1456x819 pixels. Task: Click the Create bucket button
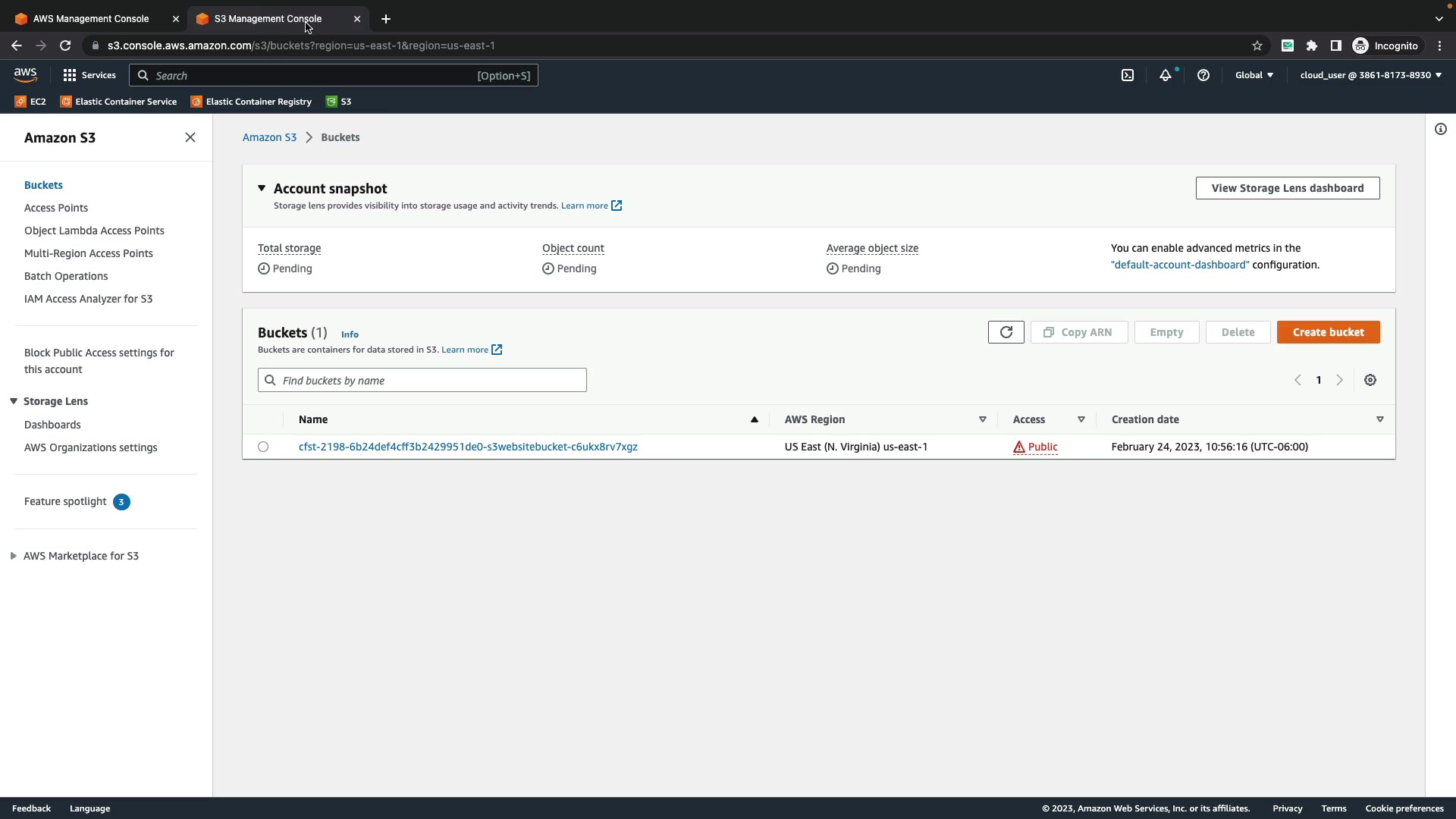(x=1328, y=332)
